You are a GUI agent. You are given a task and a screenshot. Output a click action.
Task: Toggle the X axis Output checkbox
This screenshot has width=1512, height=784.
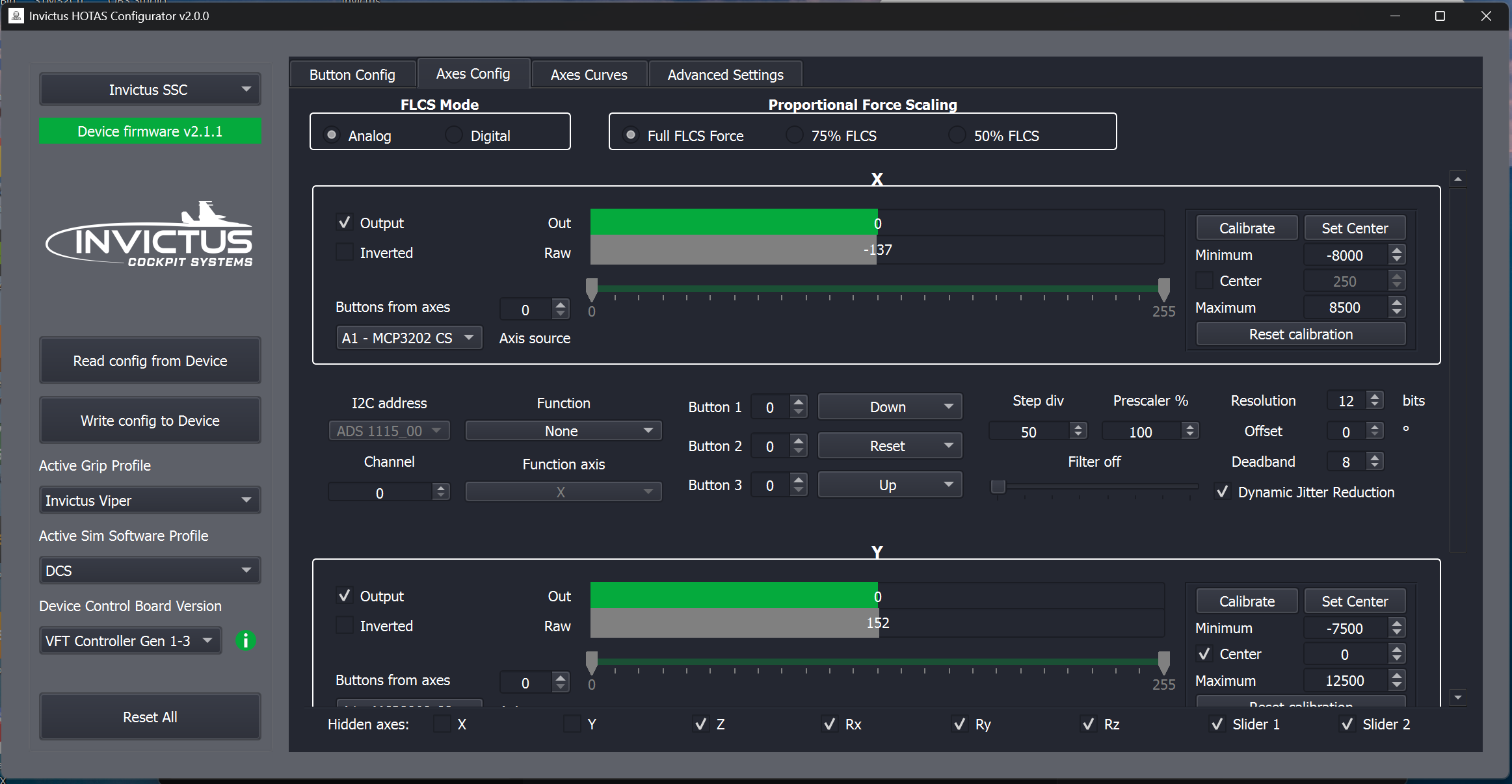coord(345,223)
